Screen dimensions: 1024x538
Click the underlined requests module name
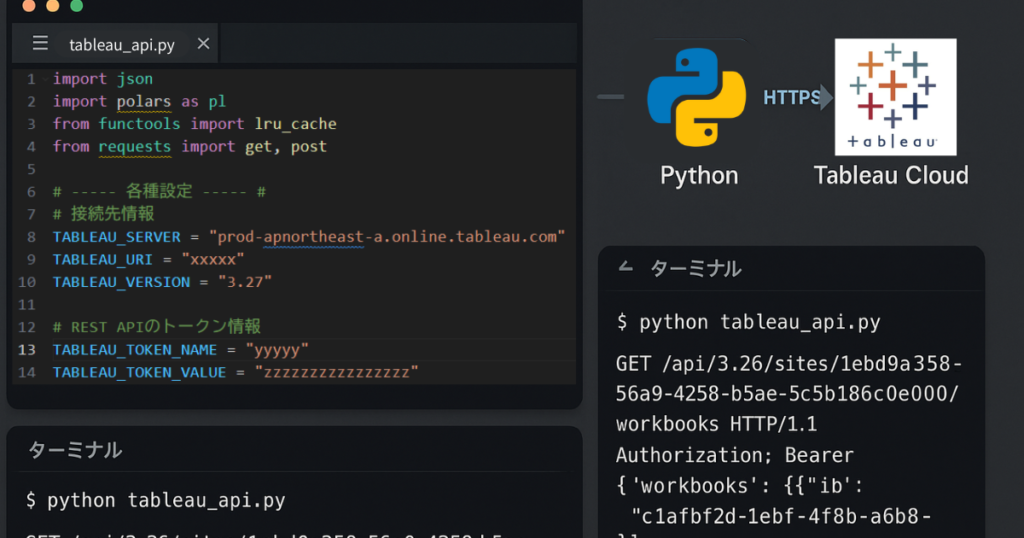(135, 146)
